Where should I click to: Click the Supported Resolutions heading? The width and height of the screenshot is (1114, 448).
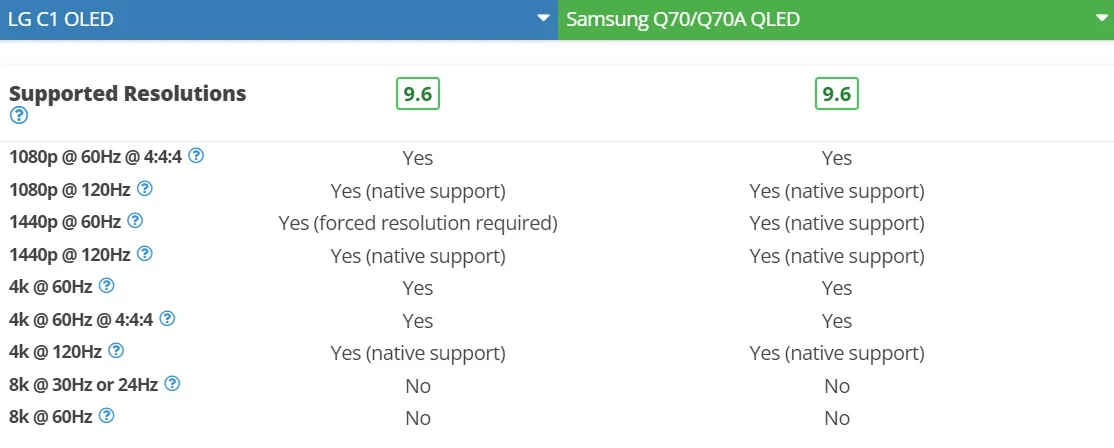(128, 94)
